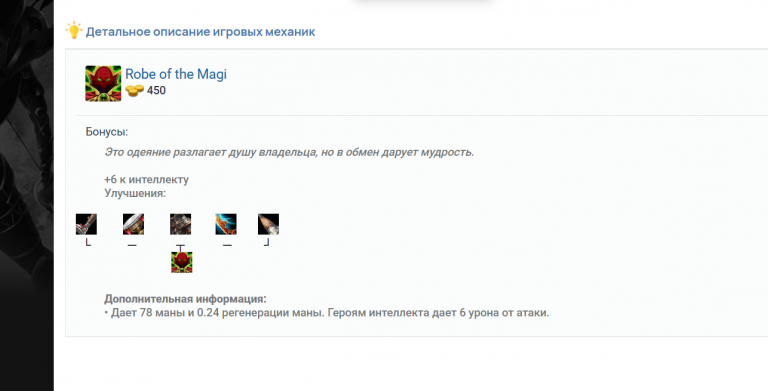This screenshot has width=768, height=391.
Task: Click the gold coins icon beside 450
Action: pyautogui.click(x=135, y=91)
